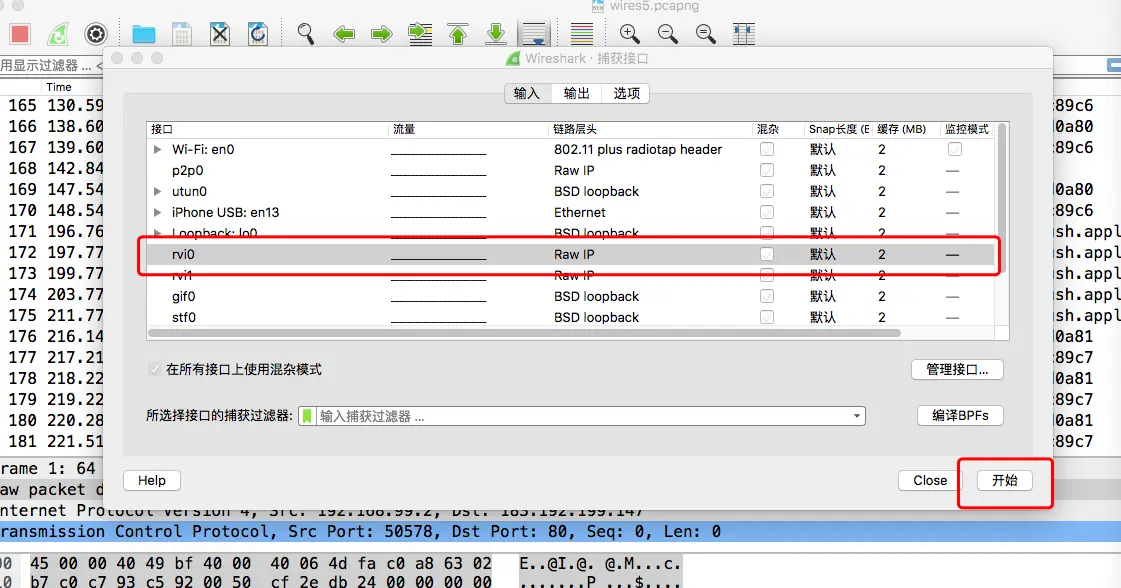Sort by the 接口 column header
The image size is (1121, 588).
point(268,129)
